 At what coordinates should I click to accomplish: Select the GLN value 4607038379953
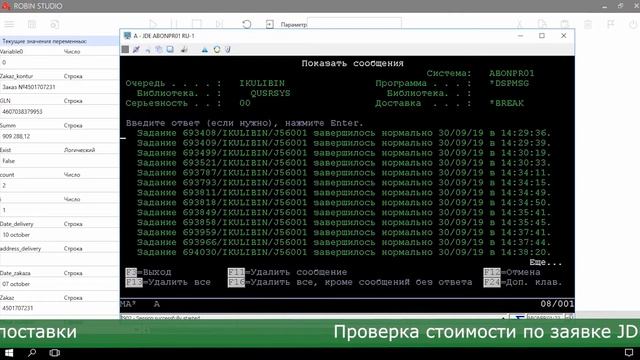[x=22, y=111]
